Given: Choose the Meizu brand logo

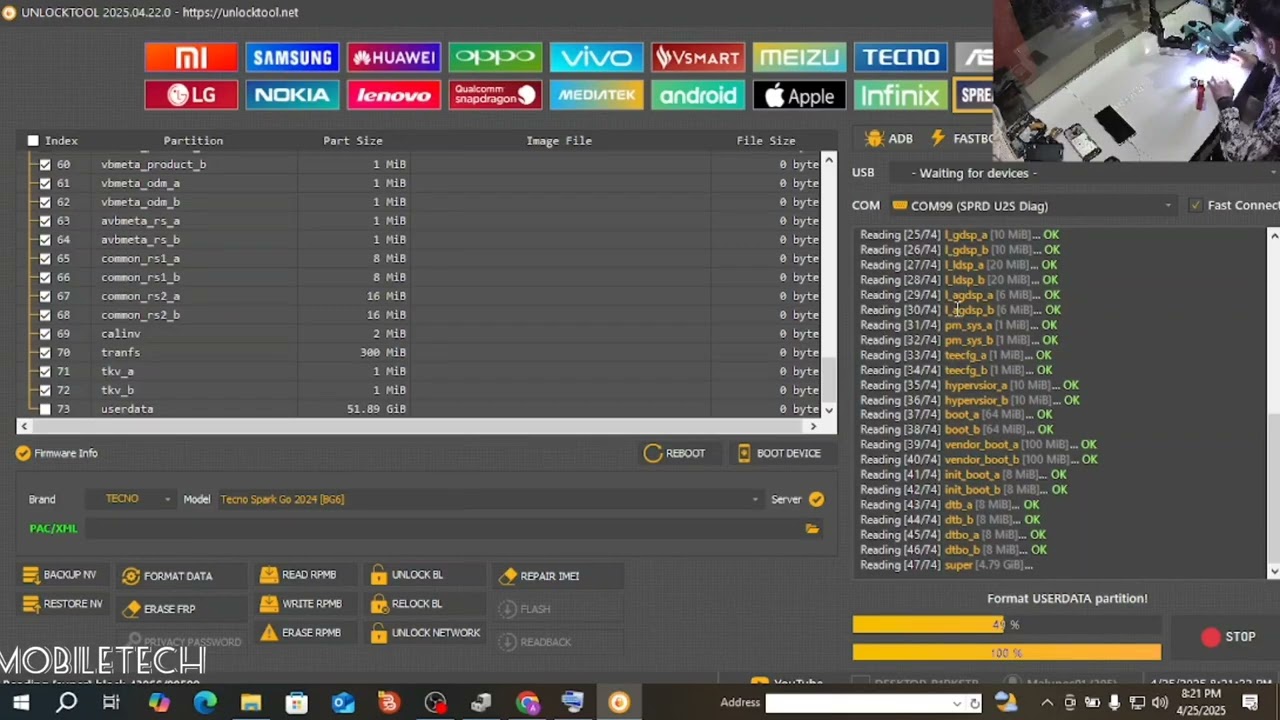Looking at the screenshot, I should (x=799, y=57).
